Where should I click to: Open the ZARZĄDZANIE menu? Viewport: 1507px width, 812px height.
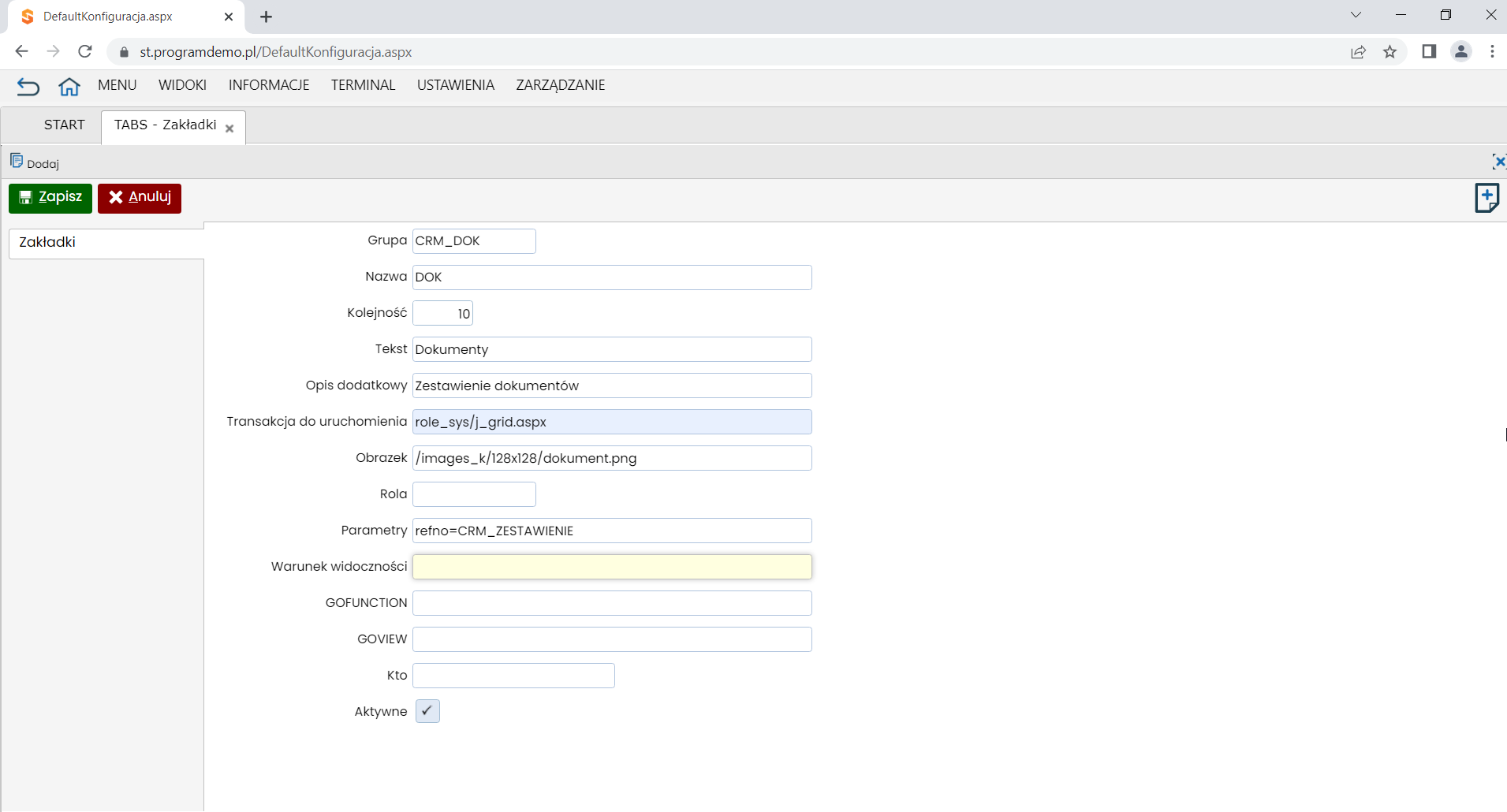(561, 85)
